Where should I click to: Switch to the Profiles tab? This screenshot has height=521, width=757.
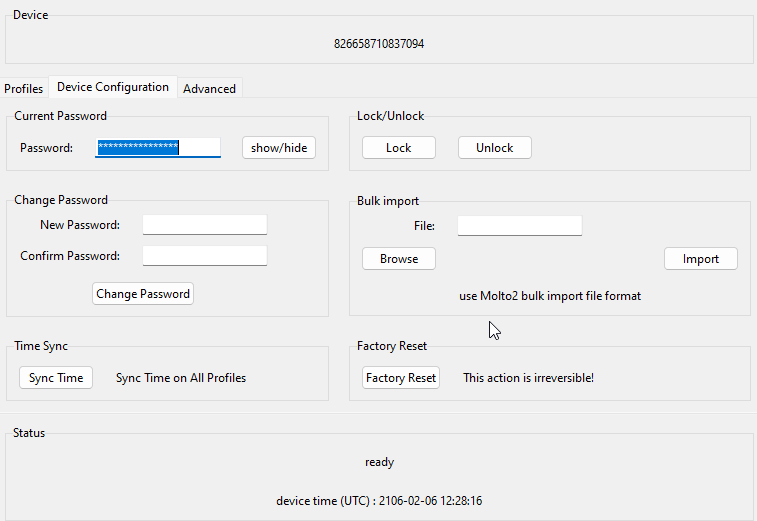click(x=24, y=89)
